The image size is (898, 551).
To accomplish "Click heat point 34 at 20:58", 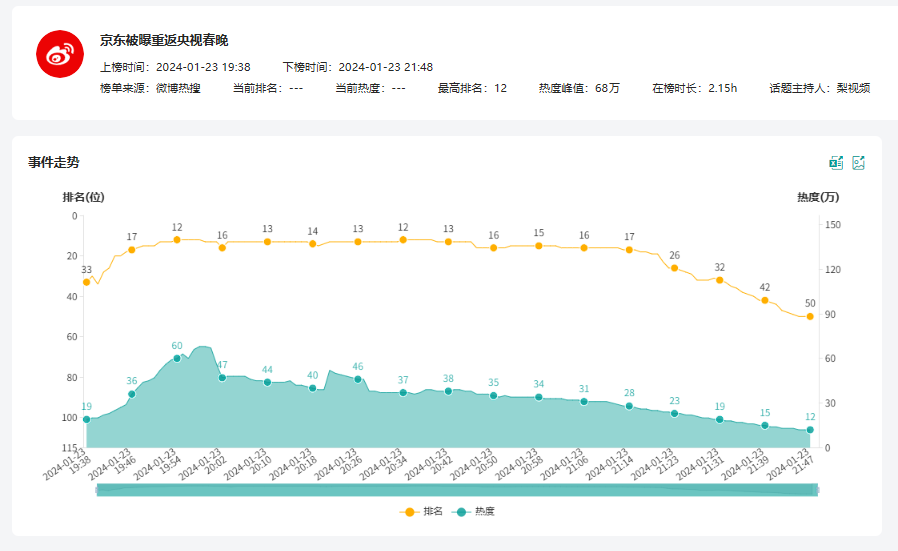I will pos(539,397).
